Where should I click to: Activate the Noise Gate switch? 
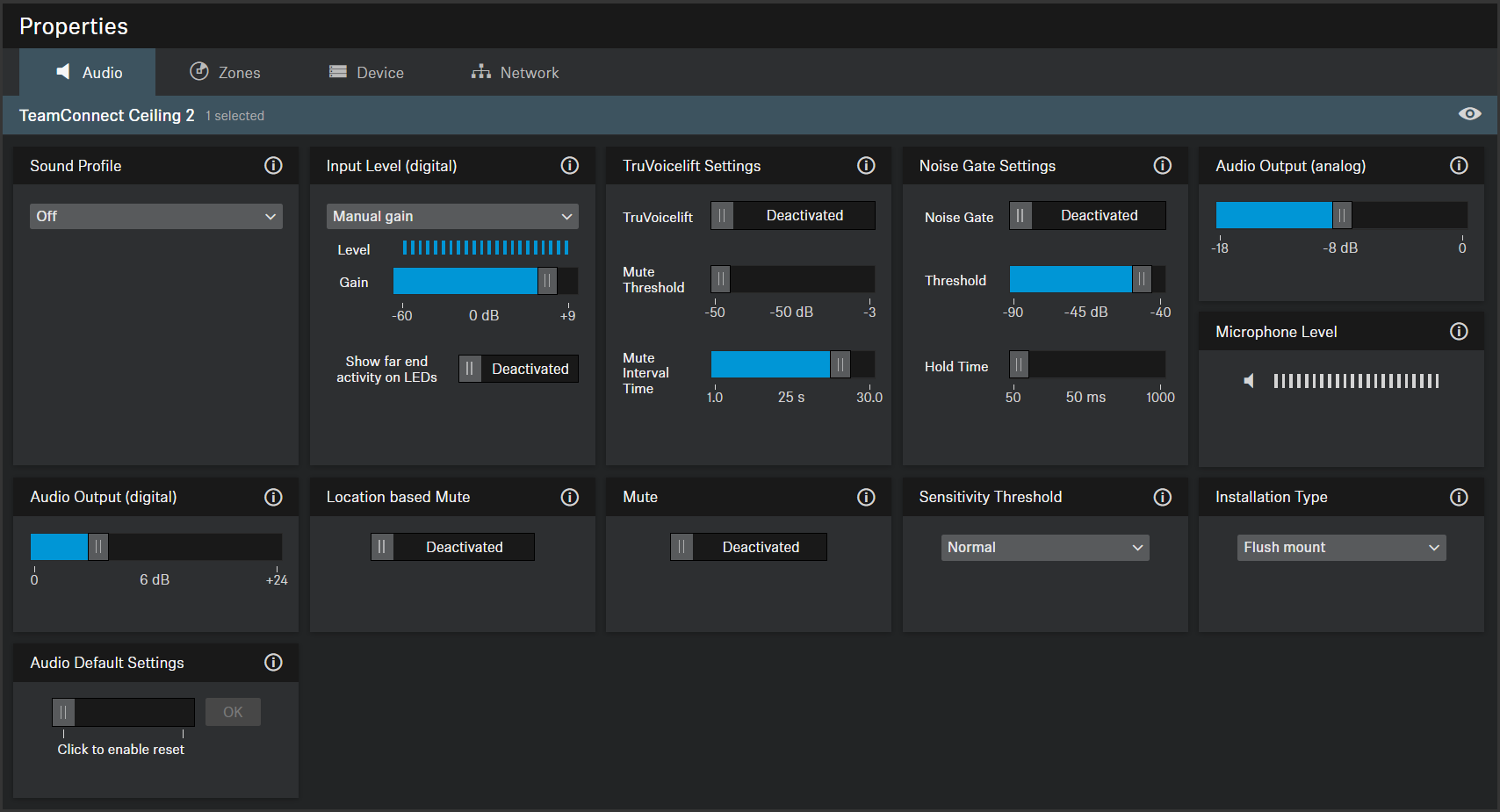click(1087, 216)
